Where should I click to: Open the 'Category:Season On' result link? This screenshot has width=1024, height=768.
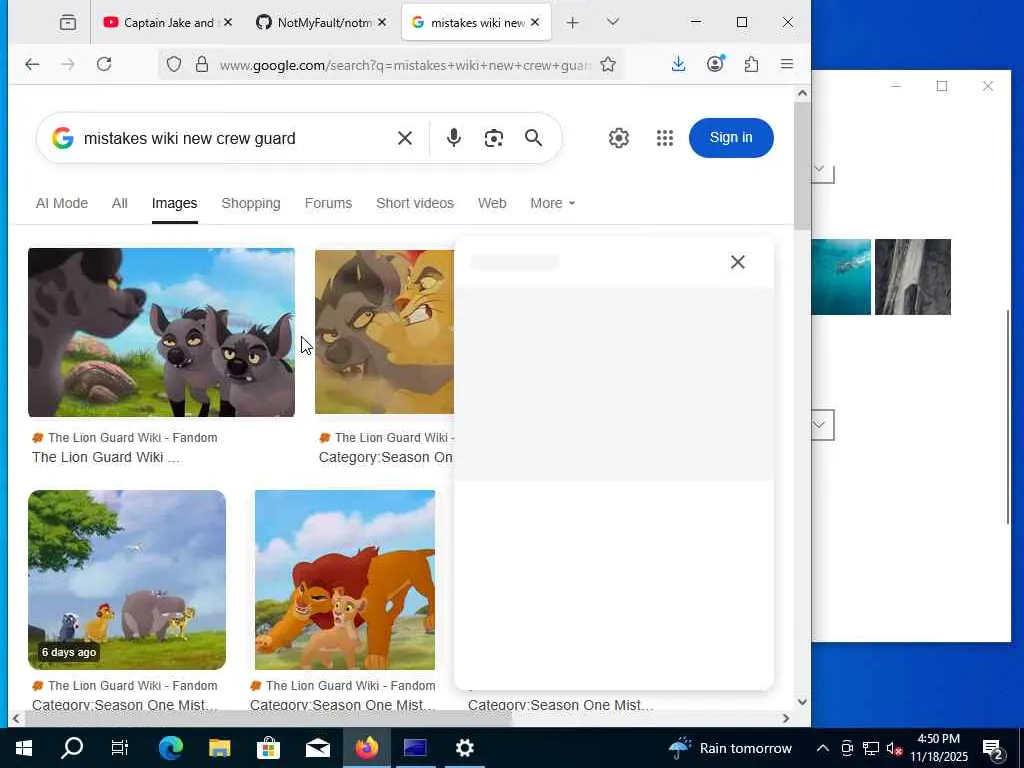[385, 457]
